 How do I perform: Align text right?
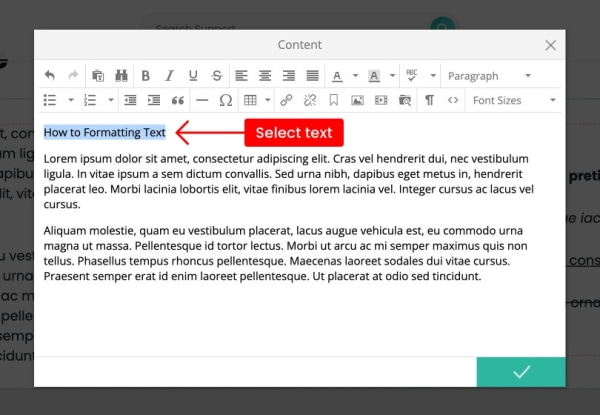[x=289, y=76]
